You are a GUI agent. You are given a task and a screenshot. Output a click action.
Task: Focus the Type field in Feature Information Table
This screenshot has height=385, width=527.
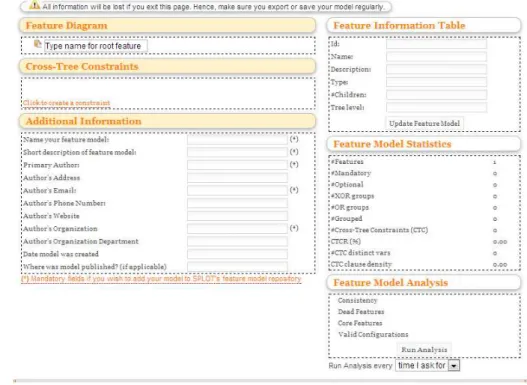(436, 82)
